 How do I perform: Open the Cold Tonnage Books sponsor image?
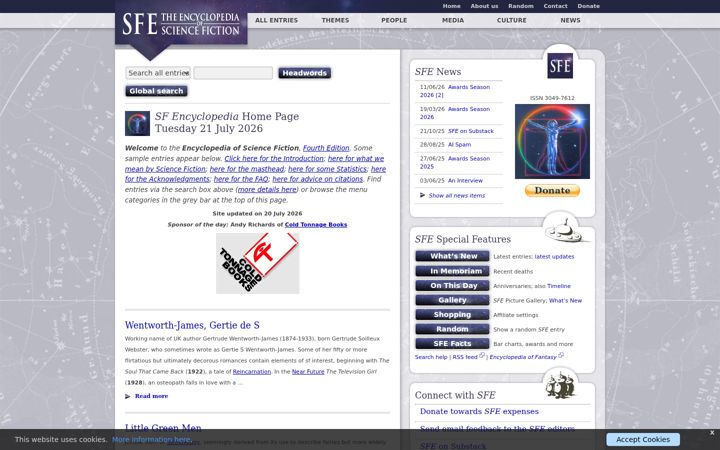pyautogui.click(x=258, y=263)
